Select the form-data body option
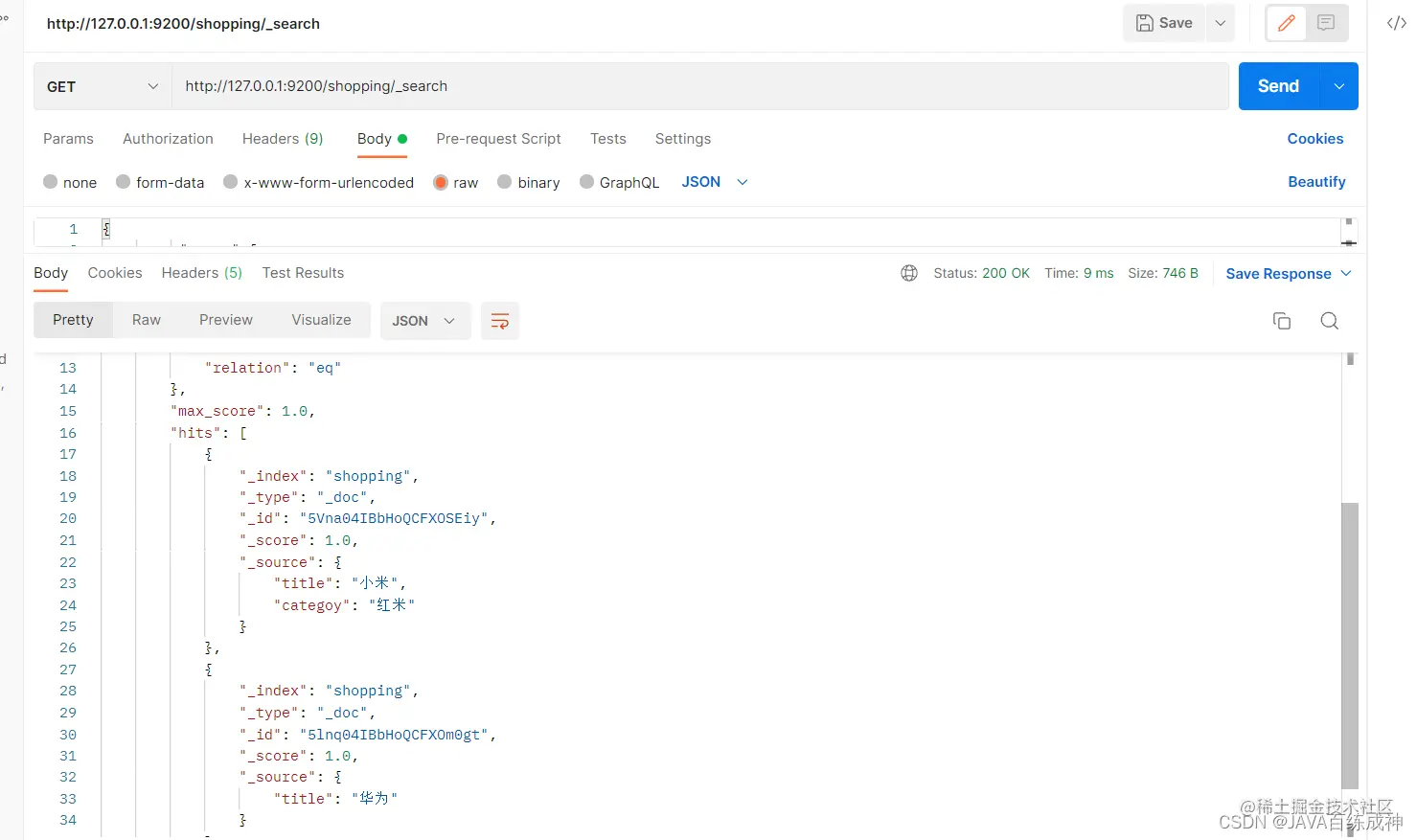The width and height of the screenshot is (1417, 840). tap(160, 182)
